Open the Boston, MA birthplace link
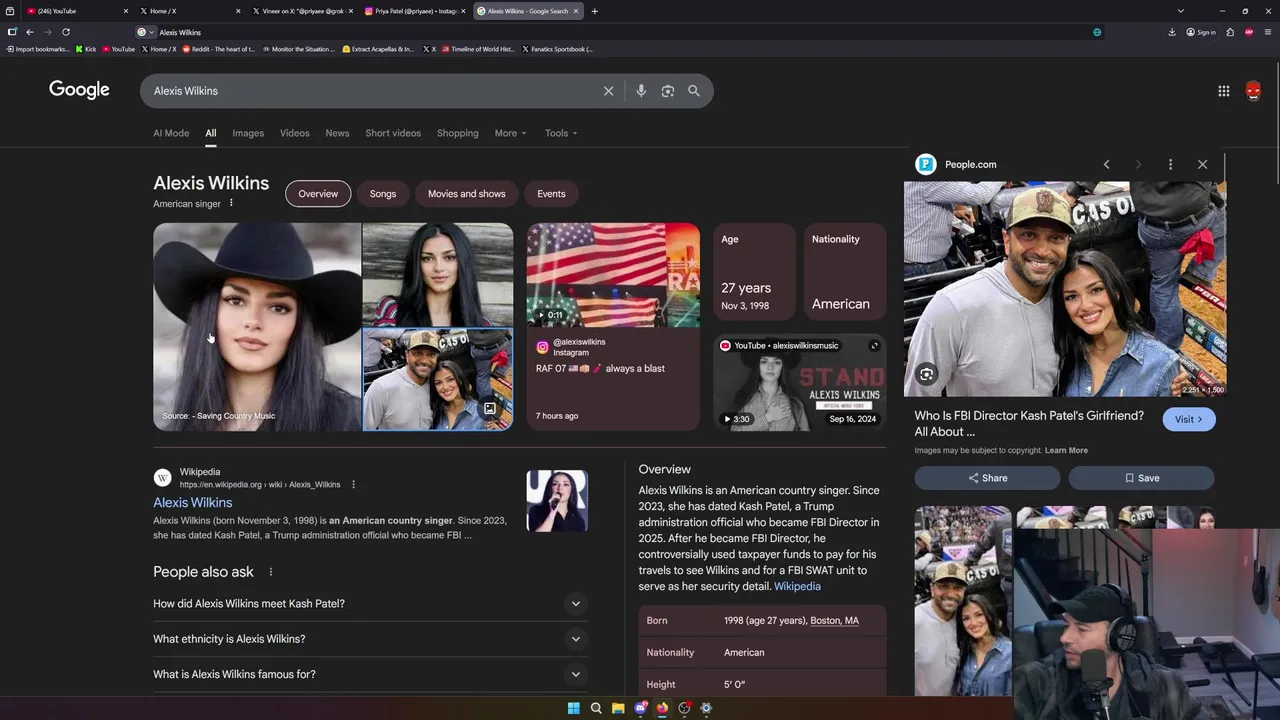Viewport: 1280px width, 720px height. point(835,621)
